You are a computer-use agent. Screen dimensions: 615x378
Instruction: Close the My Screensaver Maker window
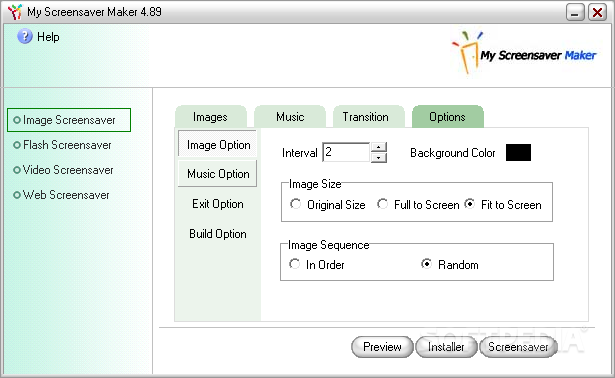(597, 12)
